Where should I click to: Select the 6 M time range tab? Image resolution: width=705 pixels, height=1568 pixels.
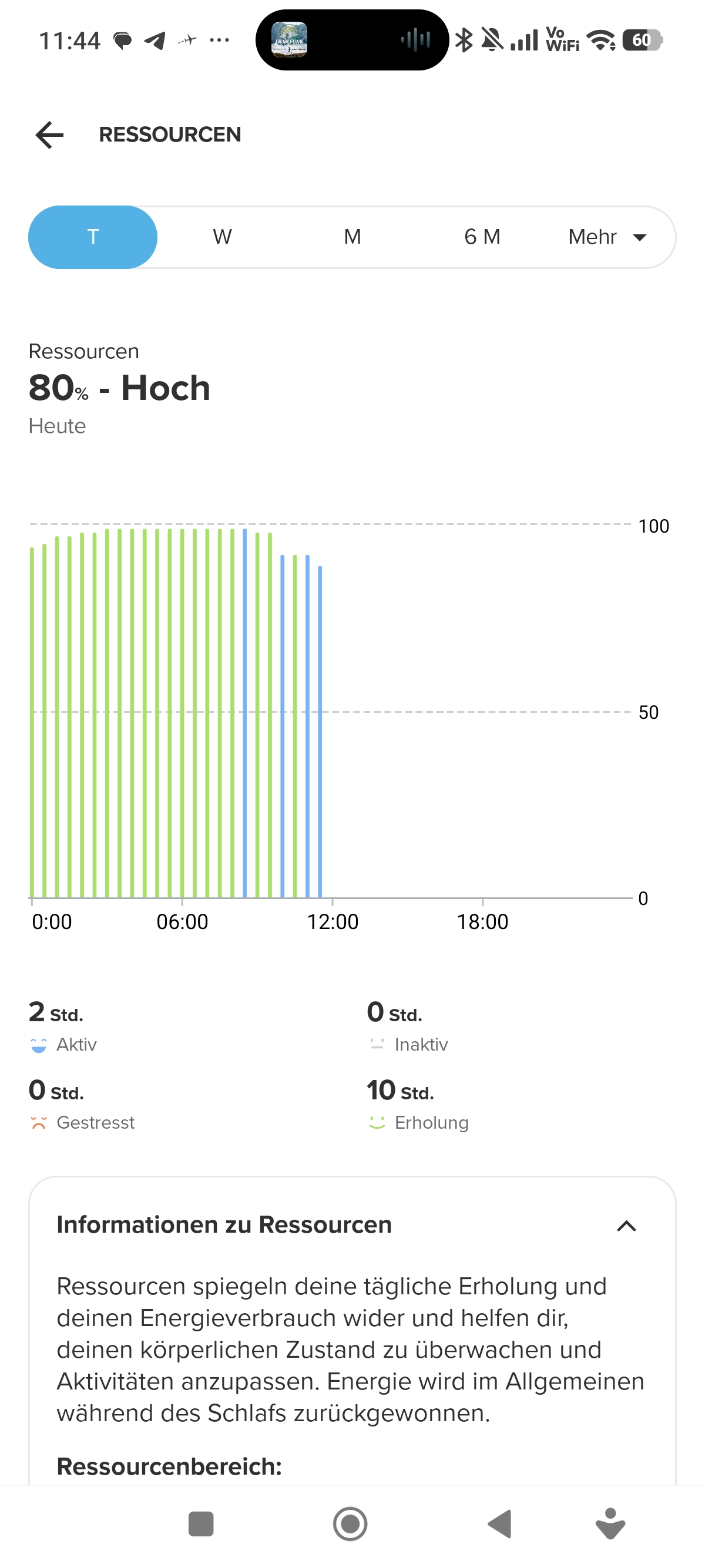click(x=482, y=237)
